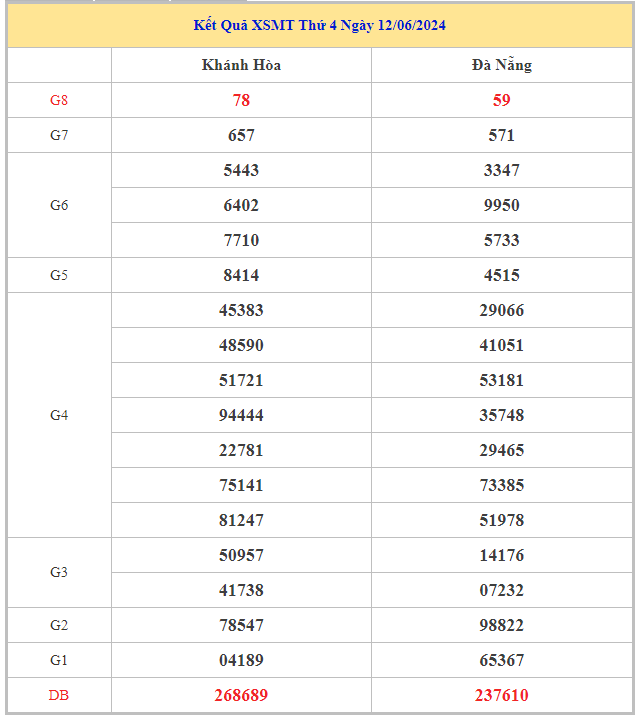Select the G7 number 657
The image size is (638, 717).
pyautogui.click(x=241, y=135)
